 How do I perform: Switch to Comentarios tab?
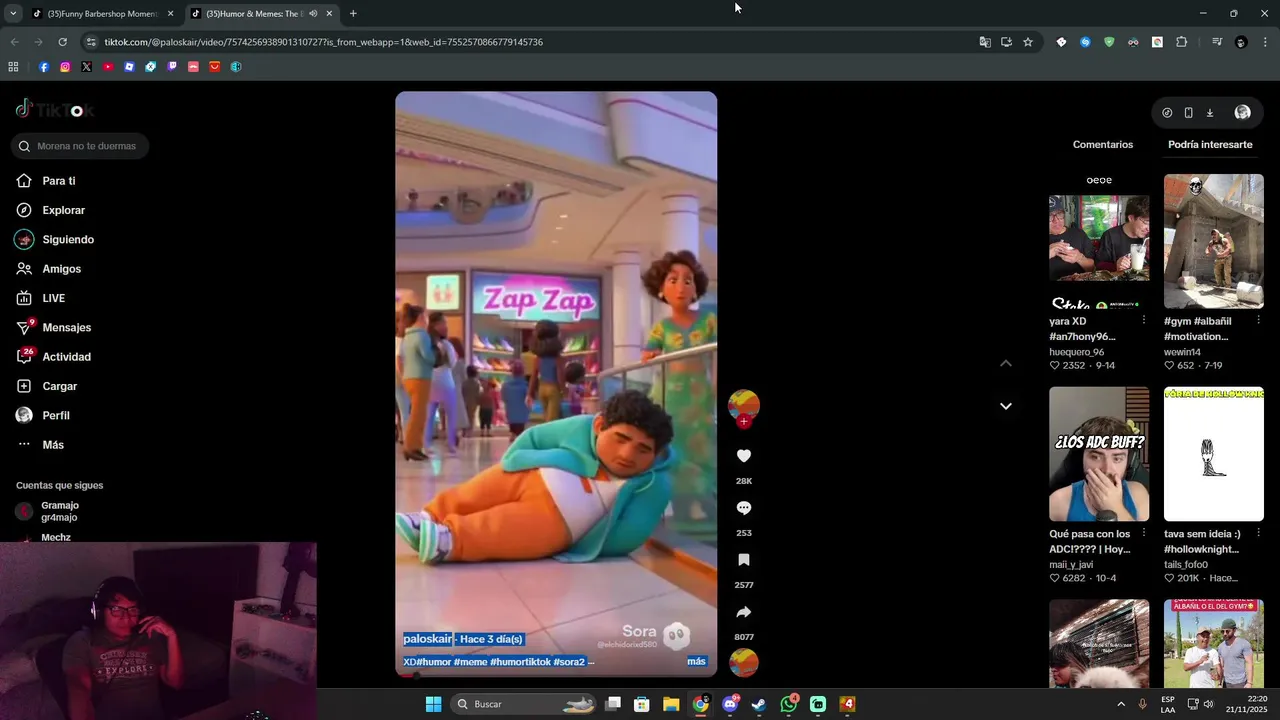[x=1103, y=145]
